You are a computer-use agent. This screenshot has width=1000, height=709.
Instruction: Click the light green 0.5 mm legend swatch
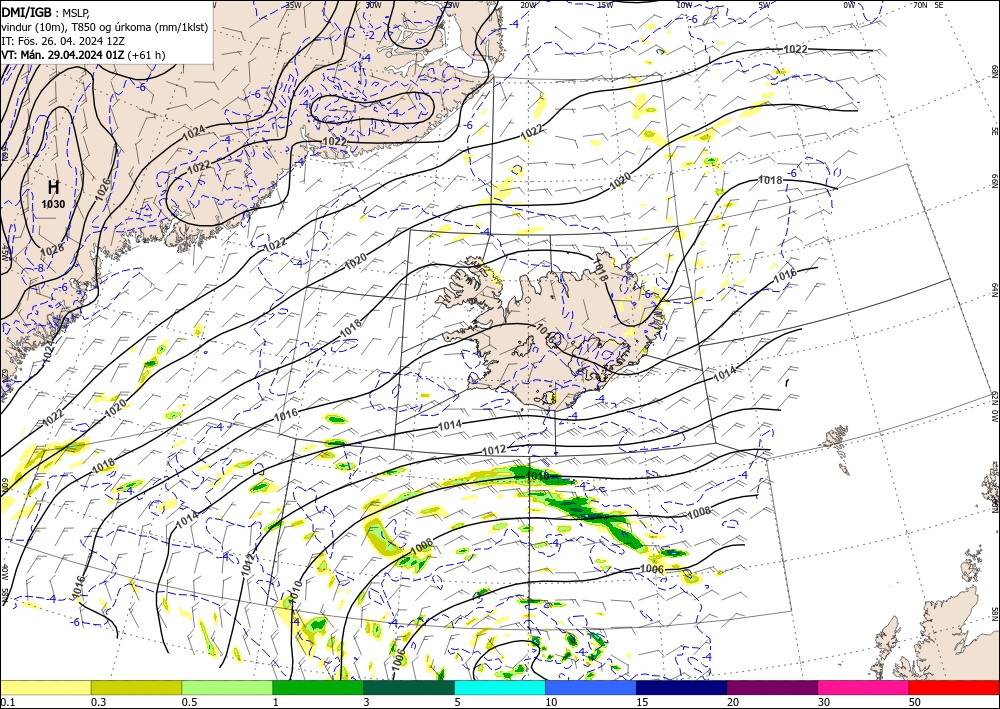[x=227, y=687]
